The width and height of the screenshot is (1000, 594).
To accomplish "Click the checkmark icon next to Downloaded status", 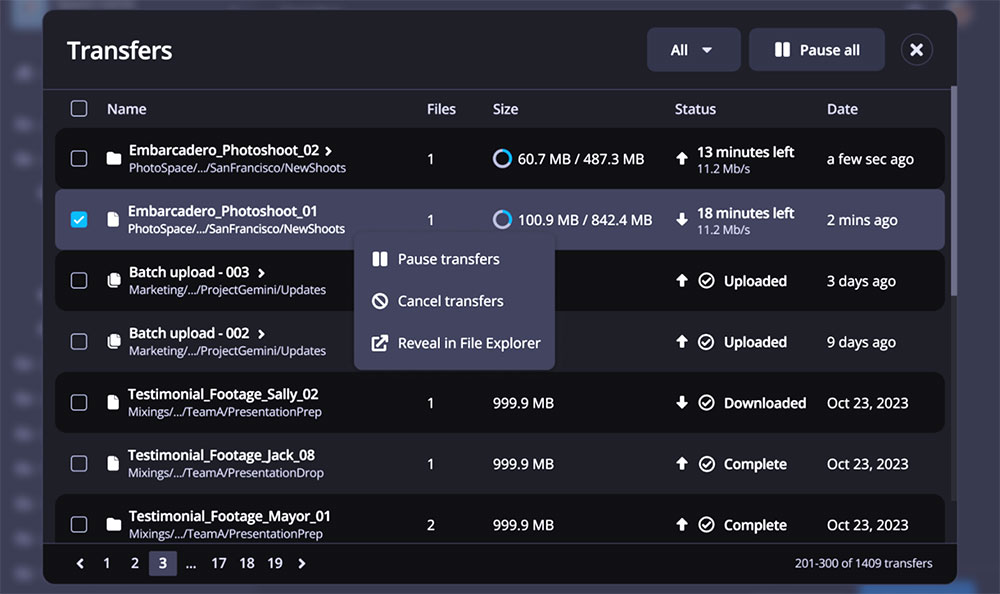I will [707, 403].
